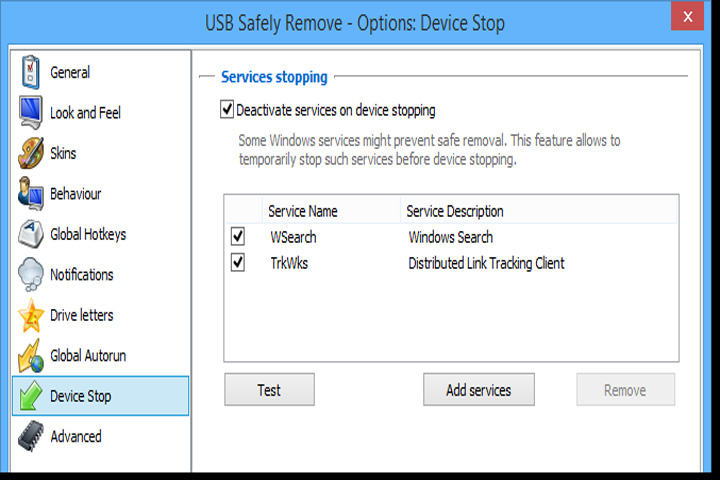Image resolution: width=720 pixels, height=480 pixels.
Task: Open the General clipboard icon
Action: (30, 72)
